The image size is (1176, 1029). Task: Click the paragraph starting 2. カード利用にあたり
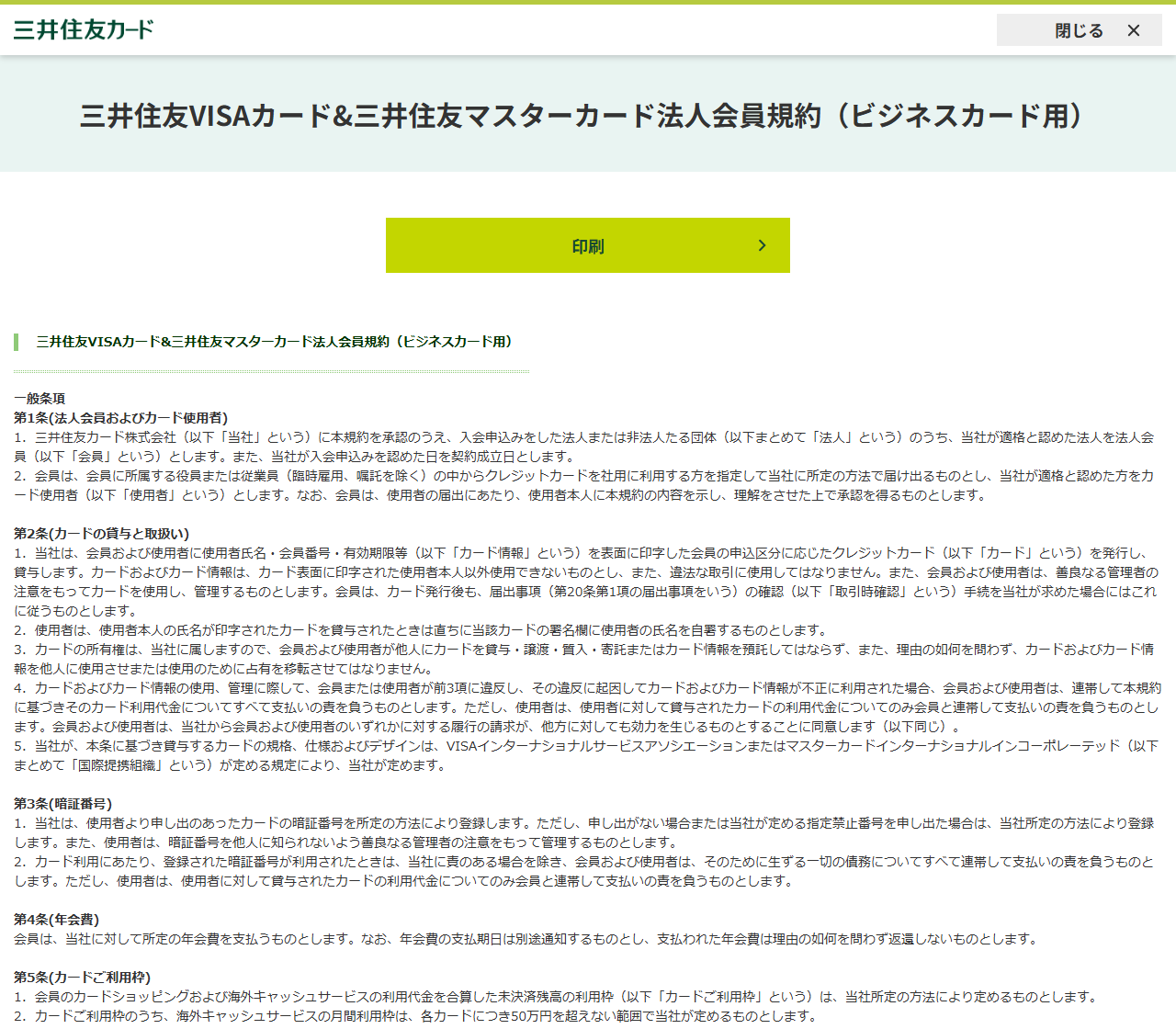click(x=584, y=871)
